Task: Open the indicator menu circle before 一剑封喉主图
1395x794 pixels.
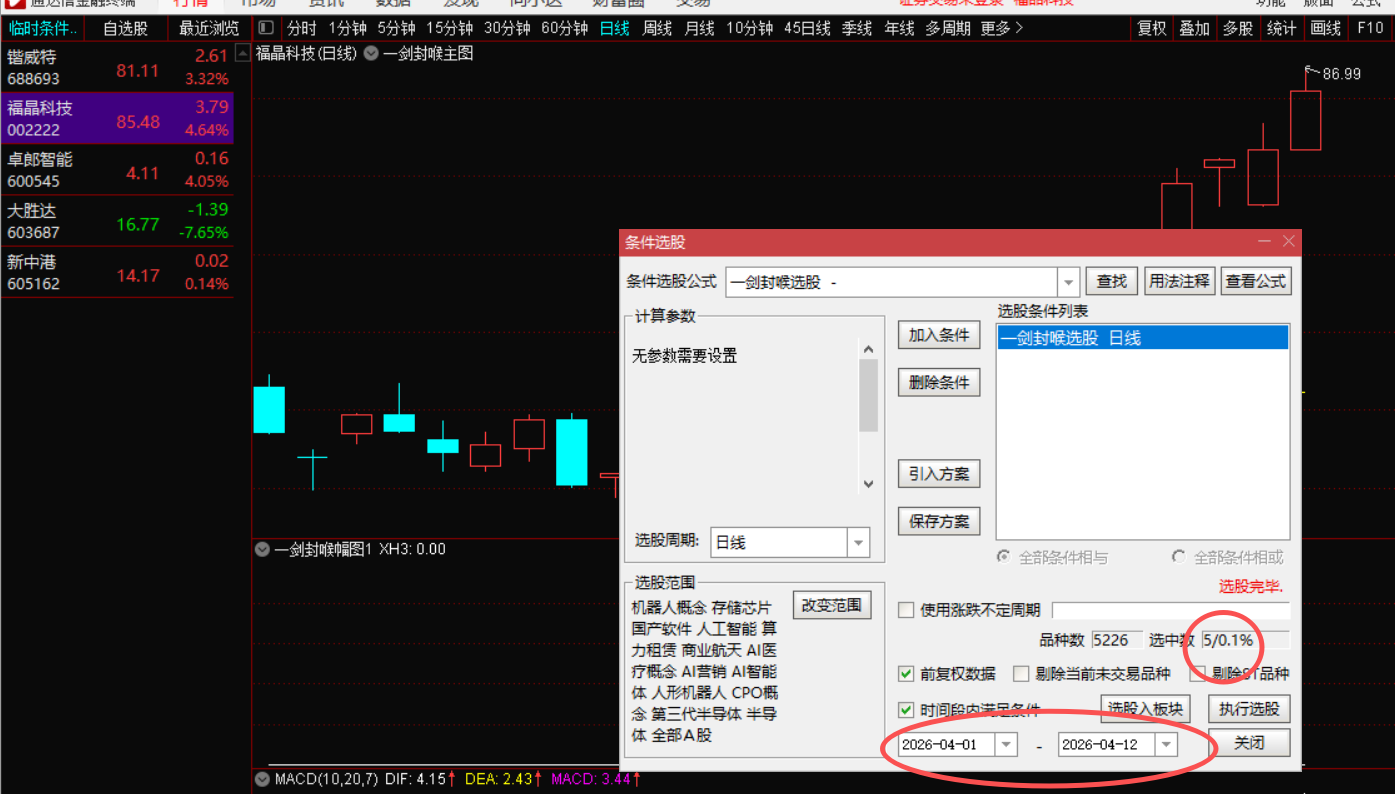Action: coord(372,53)
